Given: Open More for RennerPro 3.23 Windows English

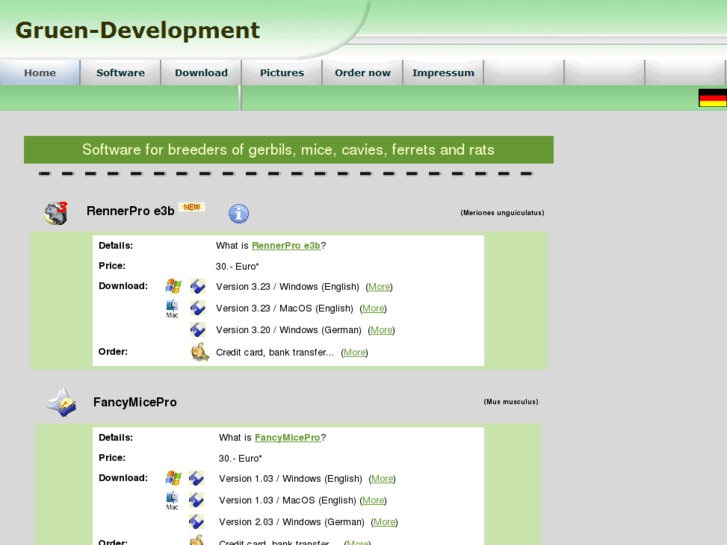Looking at the screenshot, I should tap(379, 287).
